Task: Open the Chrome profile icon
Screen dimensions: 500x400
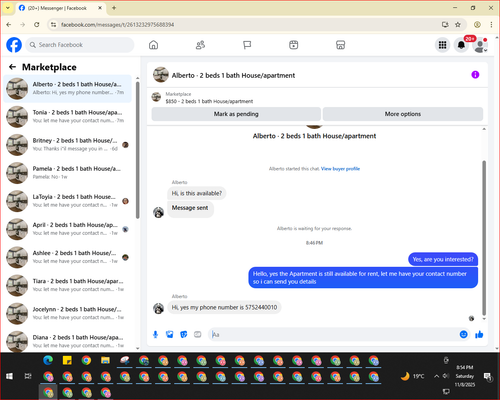Action: pos(477,25)
